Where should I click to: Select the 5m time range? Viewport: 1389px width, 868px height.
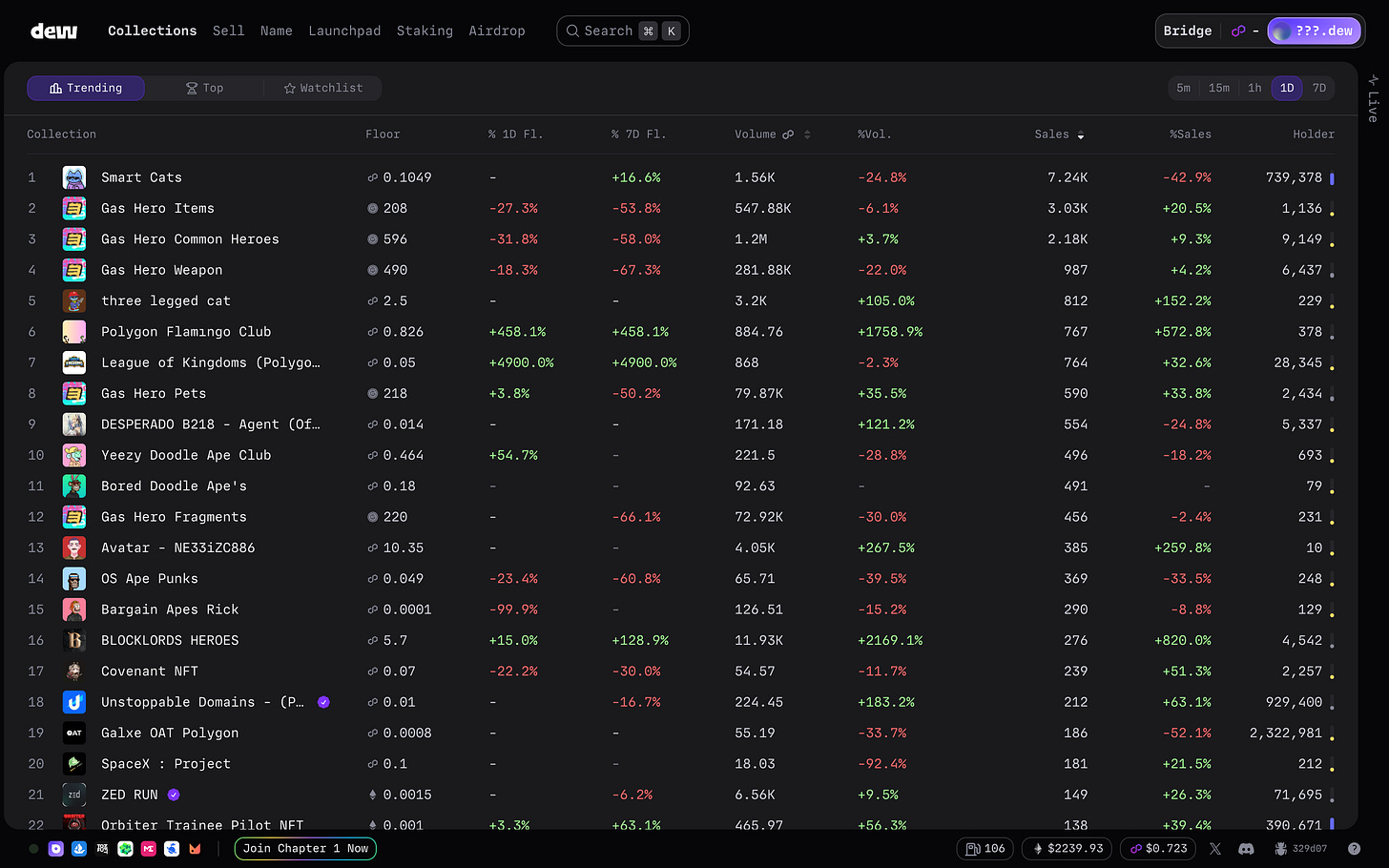[x=1183, y=88]
